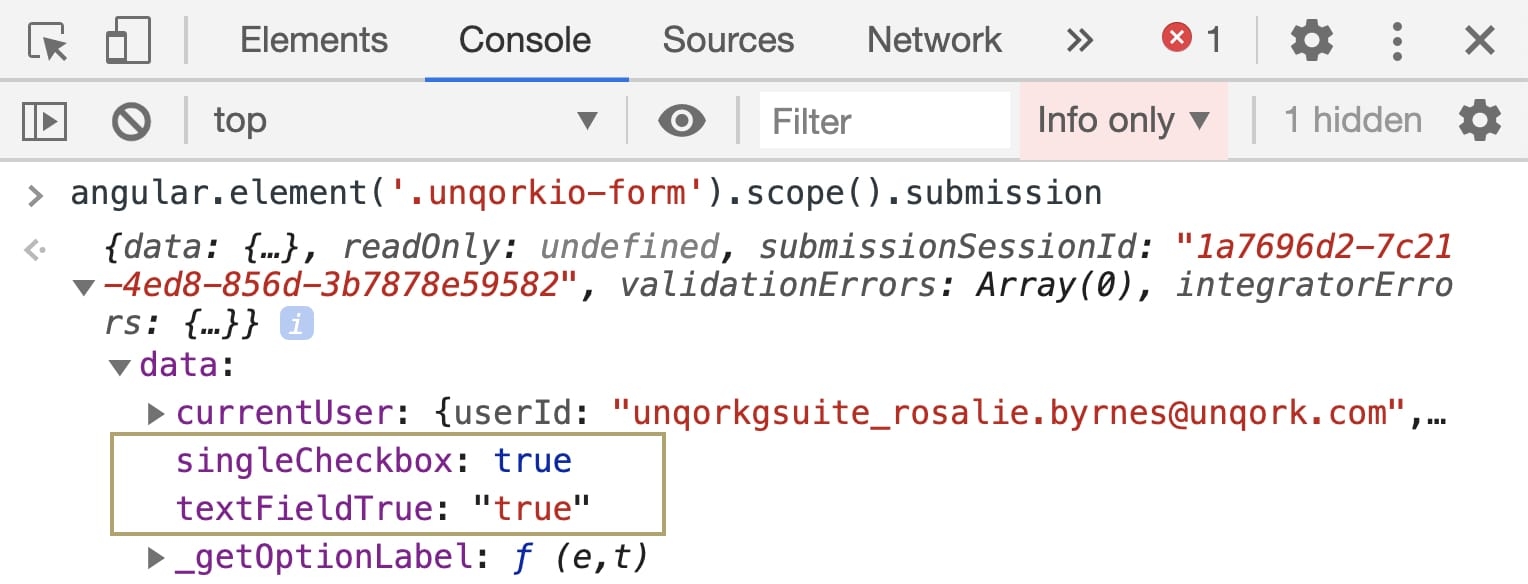This screenshot has width=1528, height=584.
Task: Open the Info only log level dropdown
Action: click(1123, 121)
